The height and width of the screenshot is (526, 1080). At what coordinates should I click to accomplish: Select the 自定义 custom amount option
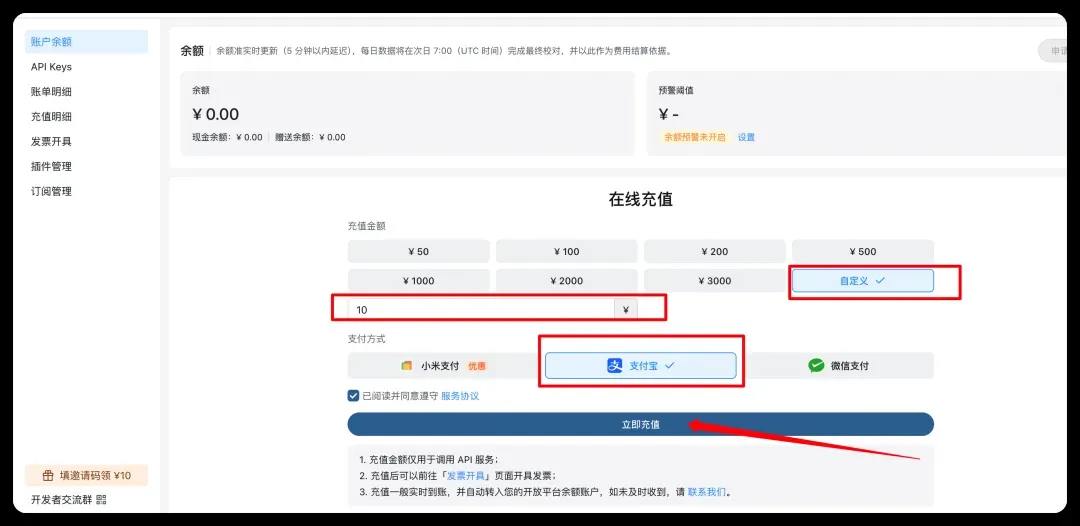point(863,280)
